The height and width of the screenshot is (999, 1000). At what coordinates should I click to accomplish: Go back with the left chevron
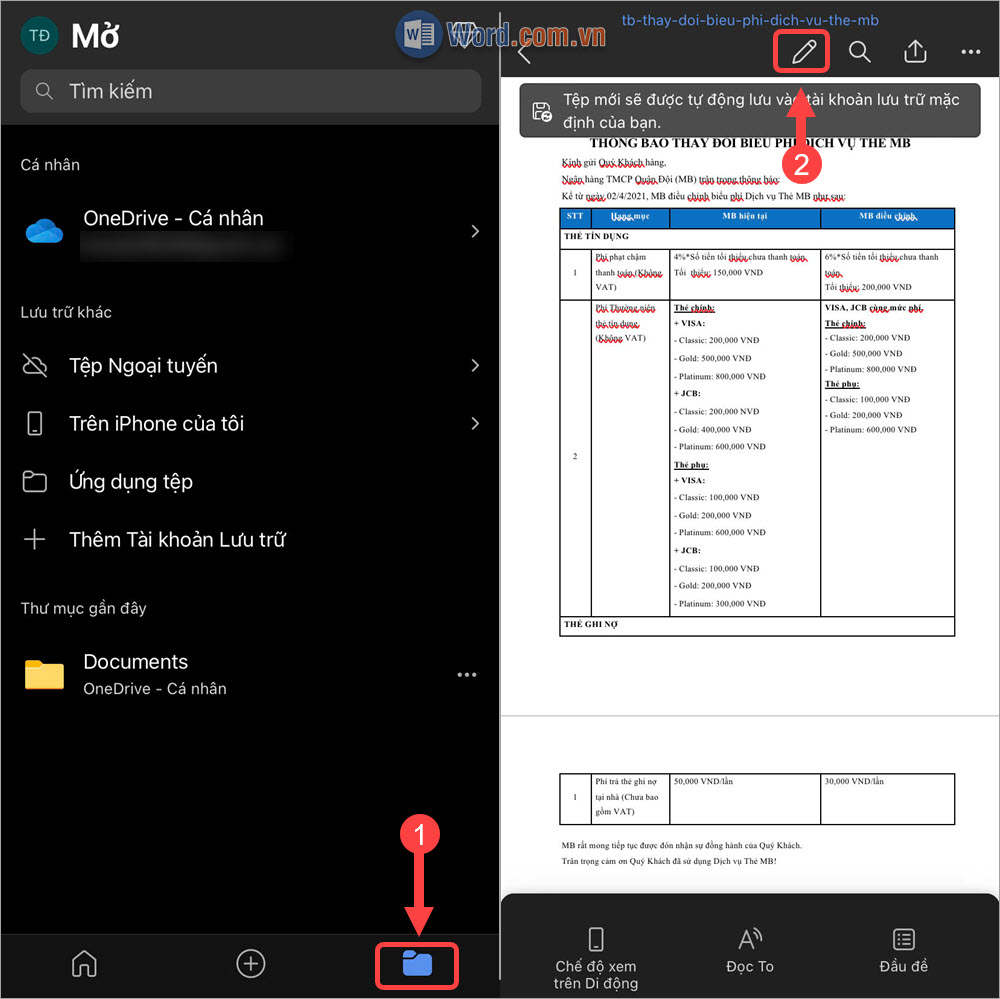[524, 53]
